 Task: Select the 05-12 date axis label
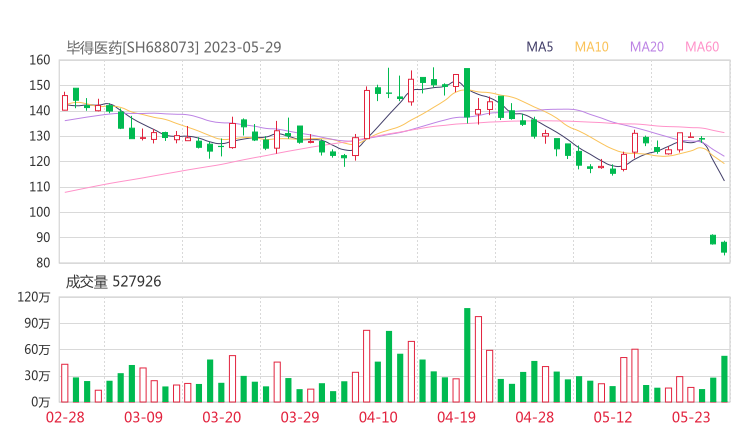pyautogui.click(x=613, y=417)
